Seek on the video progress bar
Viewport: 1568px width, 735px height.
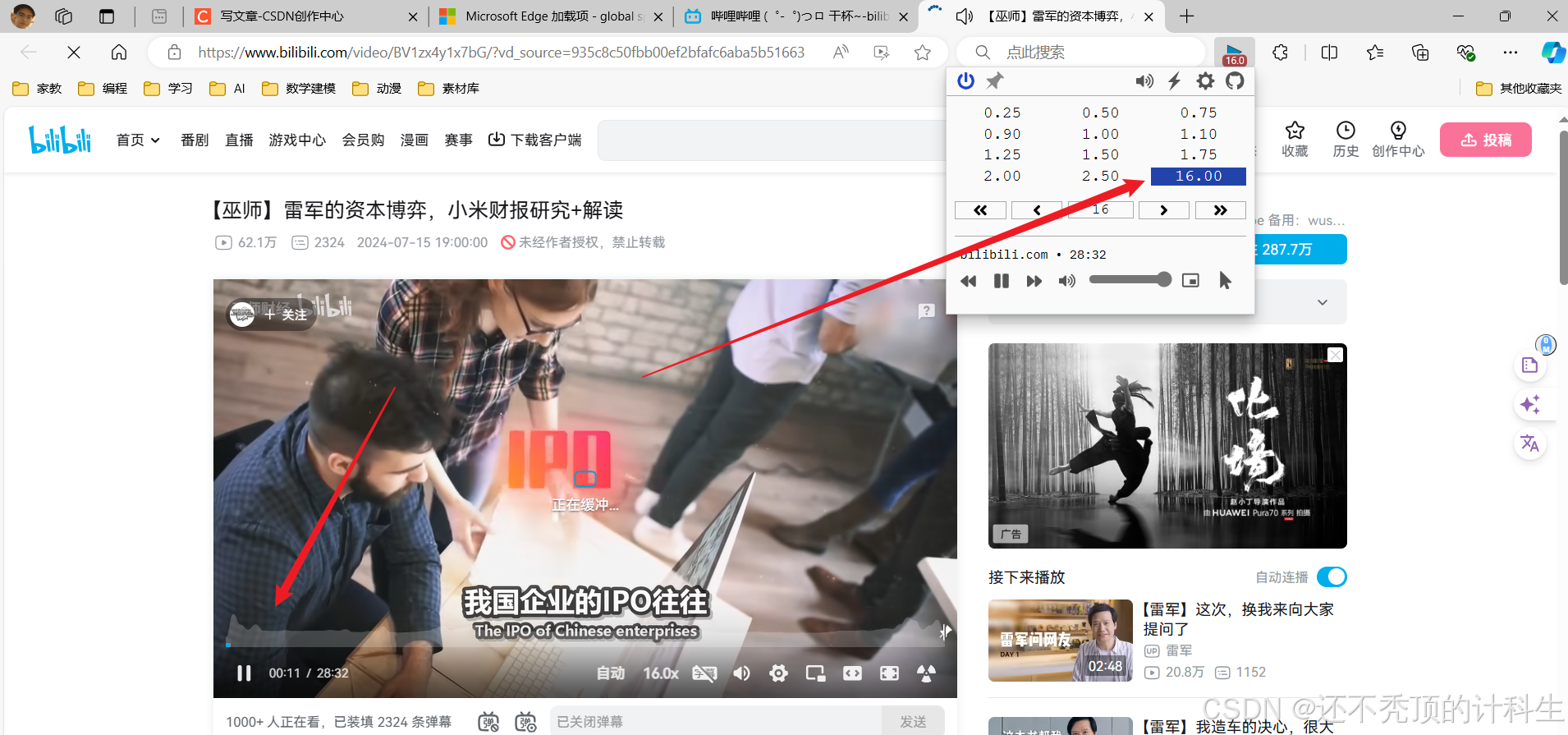pos(585,645)
